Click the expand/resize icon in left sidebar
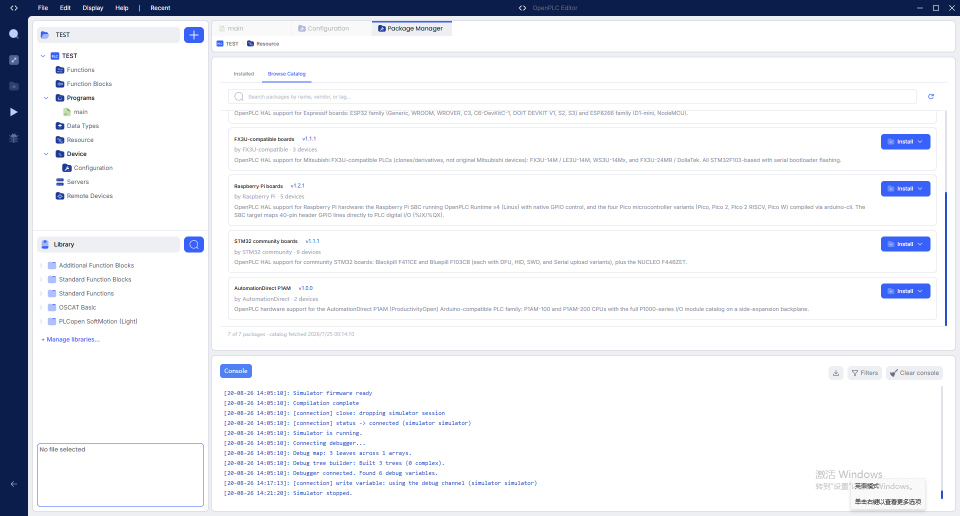This screenshot has width=960, height=516. [13, 60]
